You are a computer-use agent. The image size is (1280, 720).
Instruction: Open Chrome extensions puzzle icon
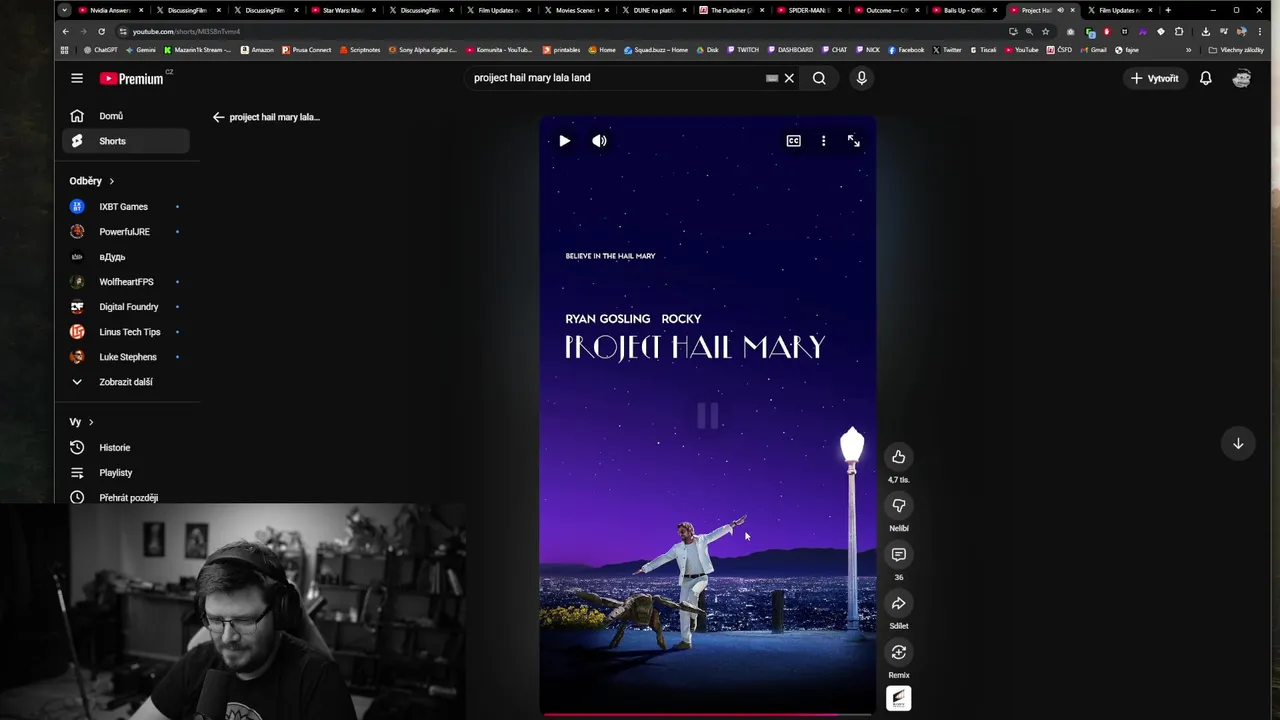(1179, 31)
